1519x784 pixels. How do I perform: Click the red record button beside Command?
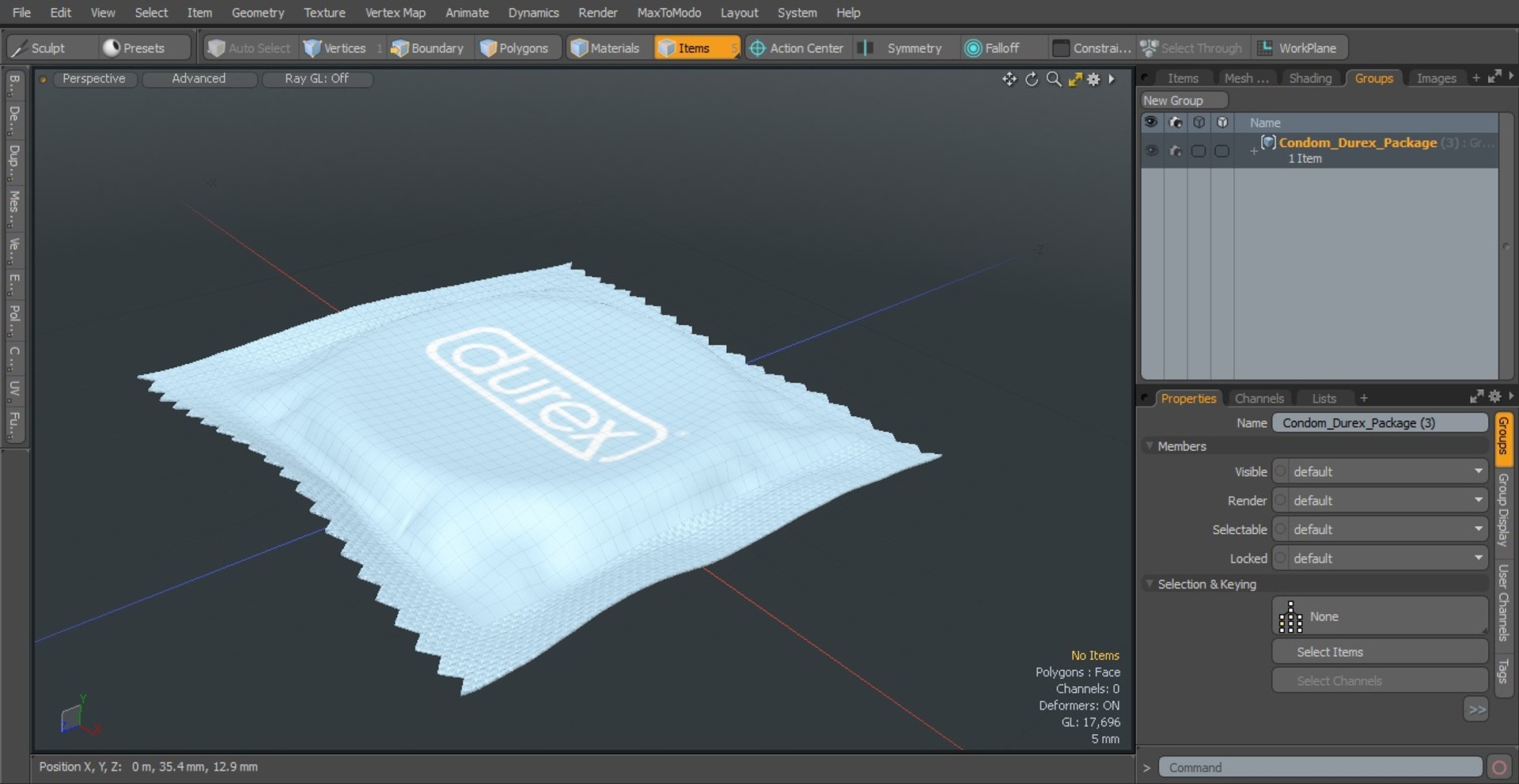[1499, 767]
